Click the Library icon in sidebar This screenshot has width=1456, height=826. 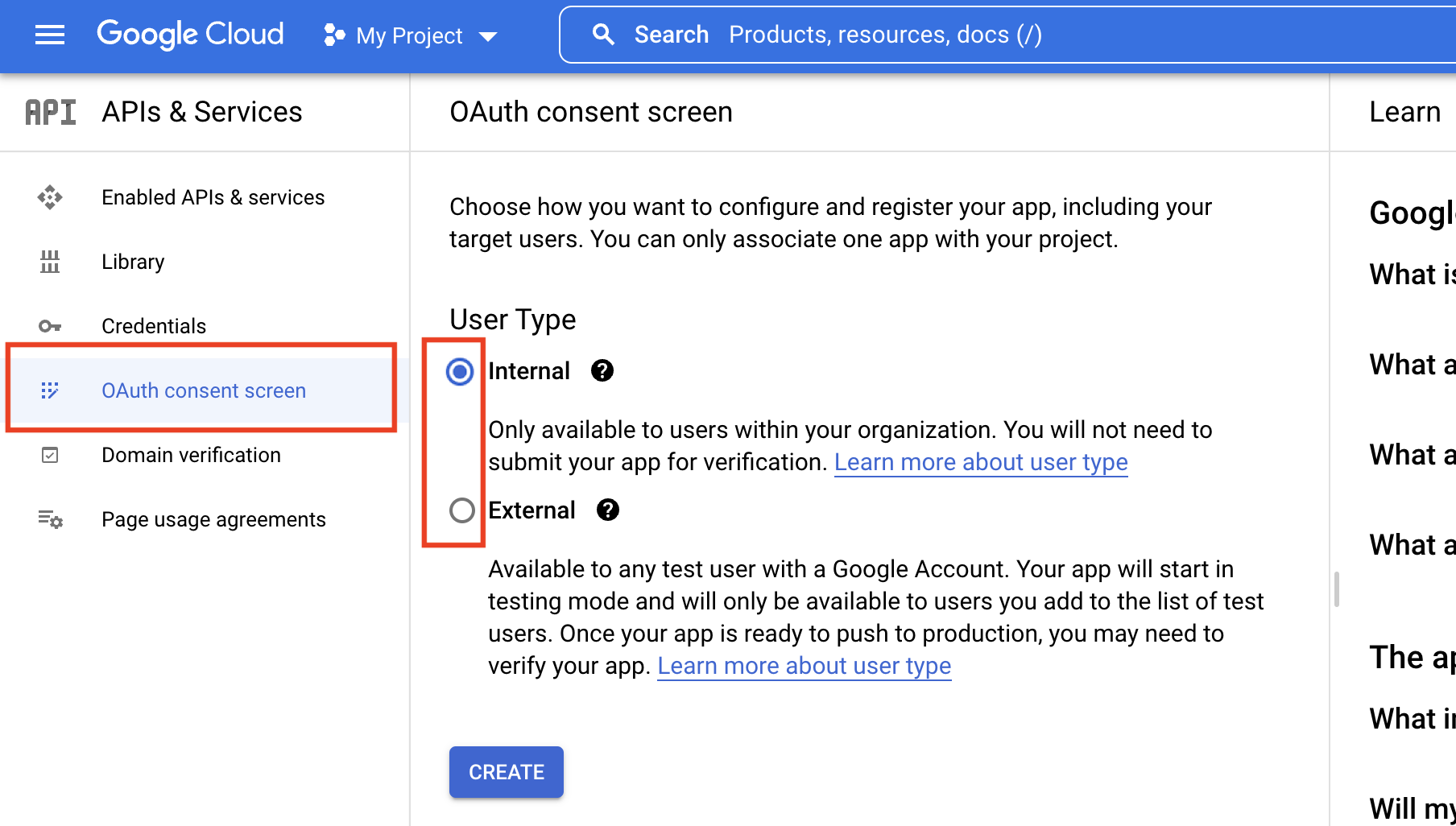(x=50, y=262)
